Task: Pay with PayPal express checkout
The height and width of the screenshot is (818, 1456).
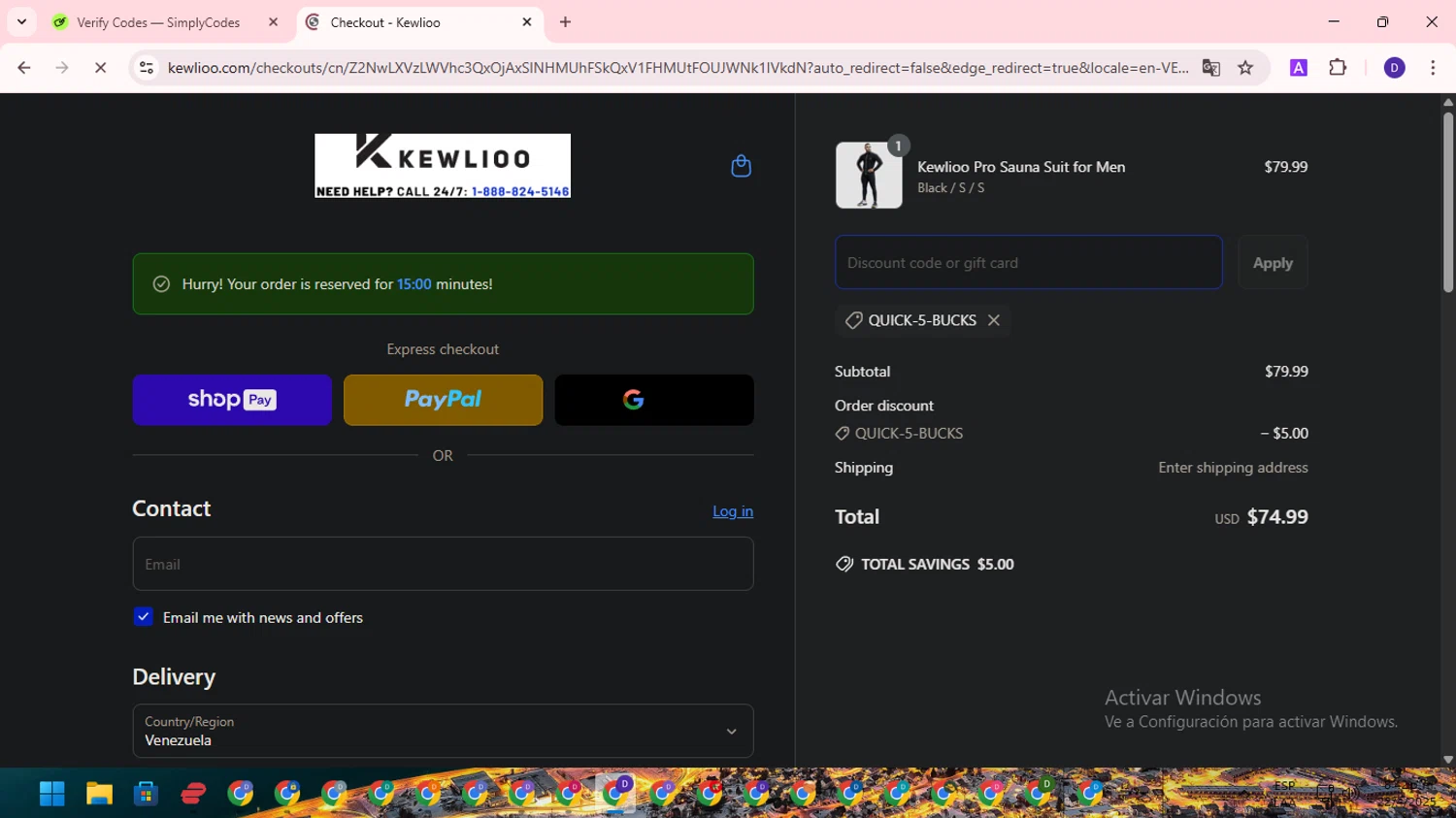Action: click(443, 400)
